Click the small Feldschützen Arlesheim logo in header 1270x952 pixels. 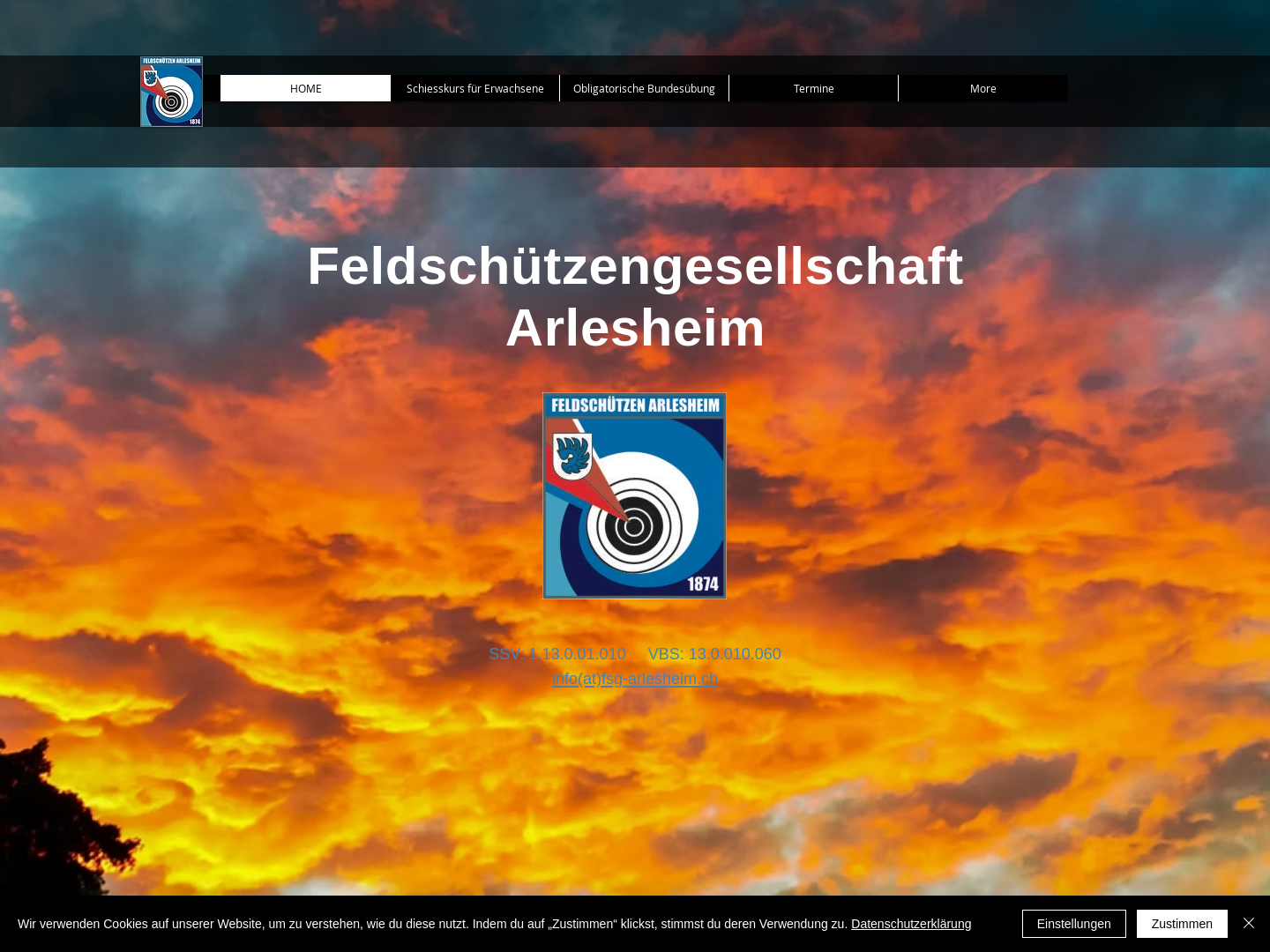[x=171, y=92]
